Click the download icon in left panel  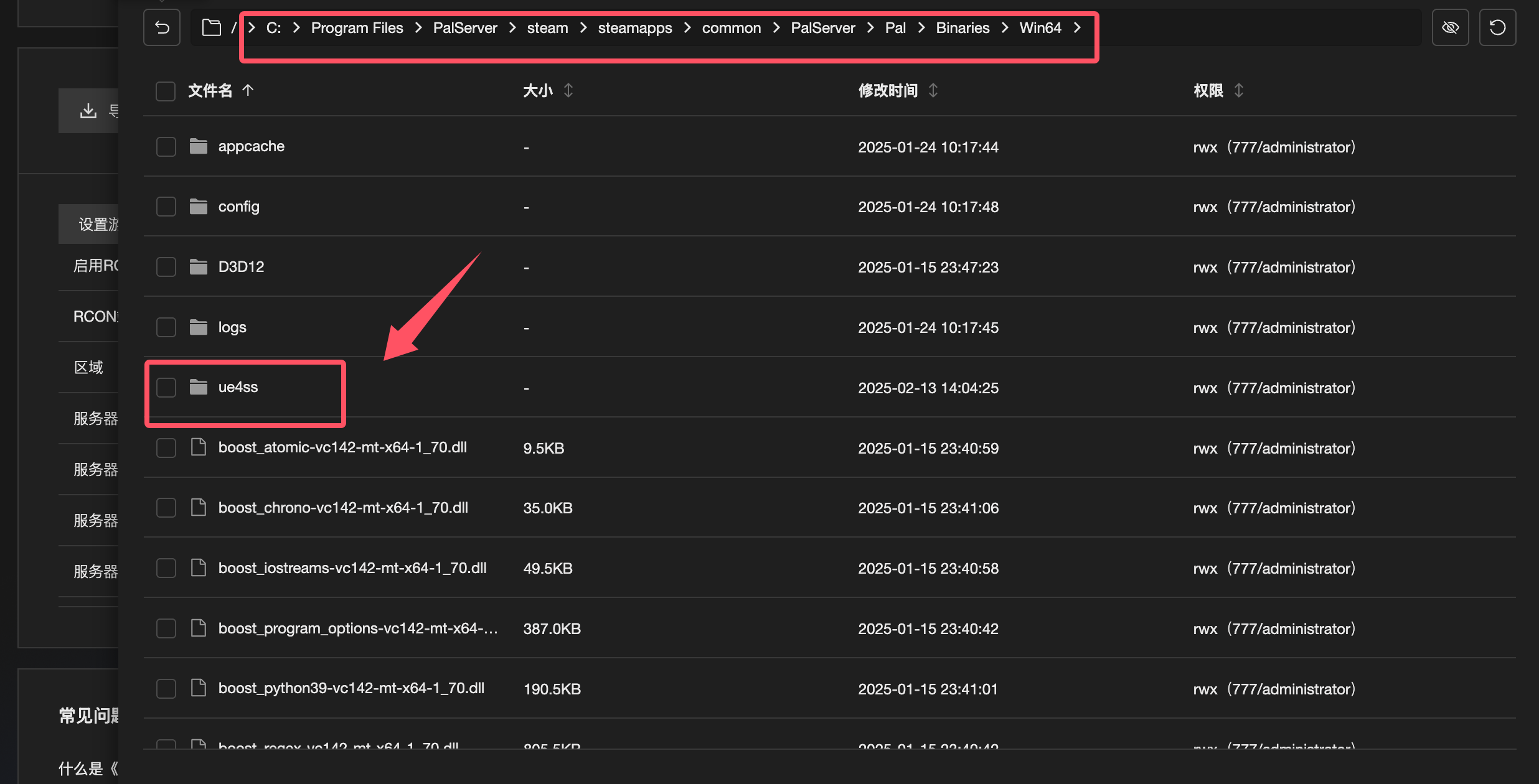[x=88, y=111]
